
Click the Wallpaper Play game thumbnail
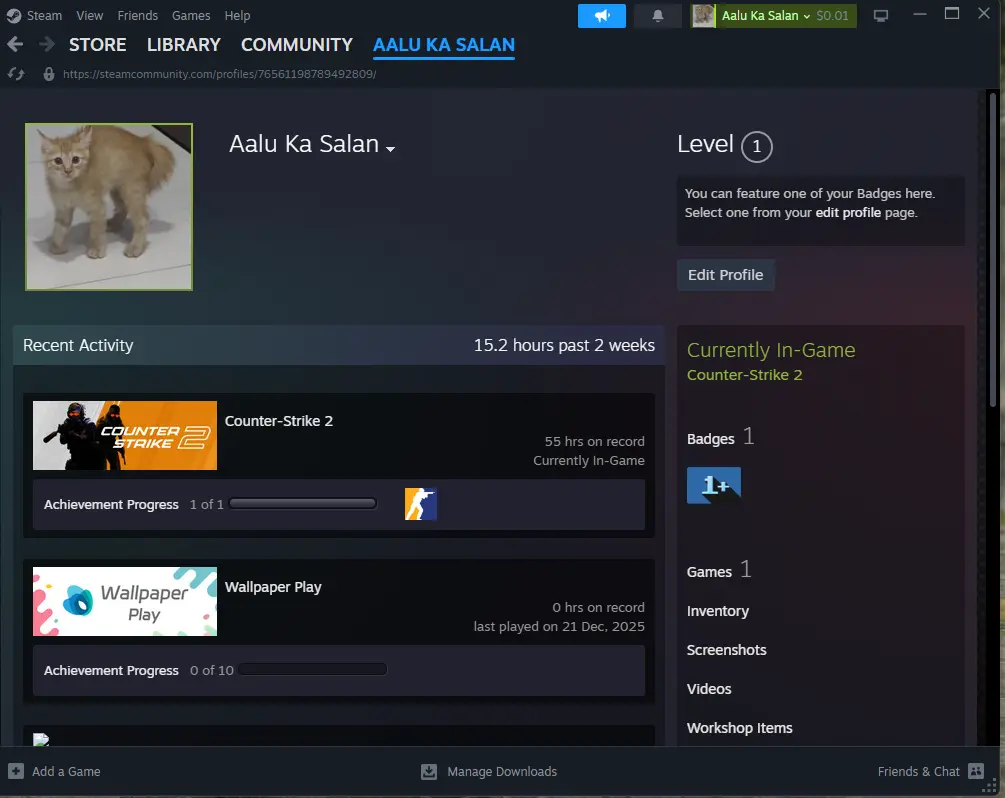click(125, 602)
